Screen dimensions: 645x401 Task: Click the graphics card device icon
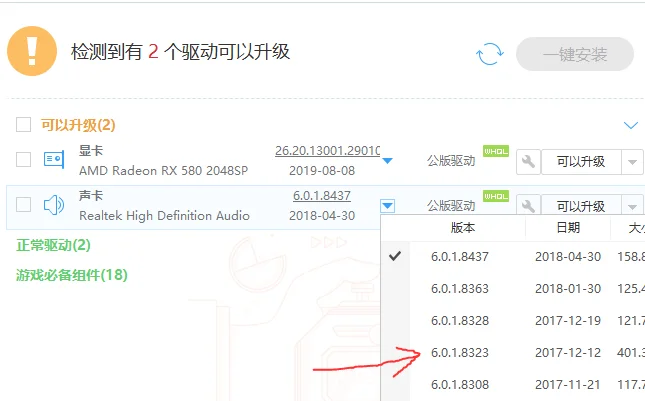(54, 159)
